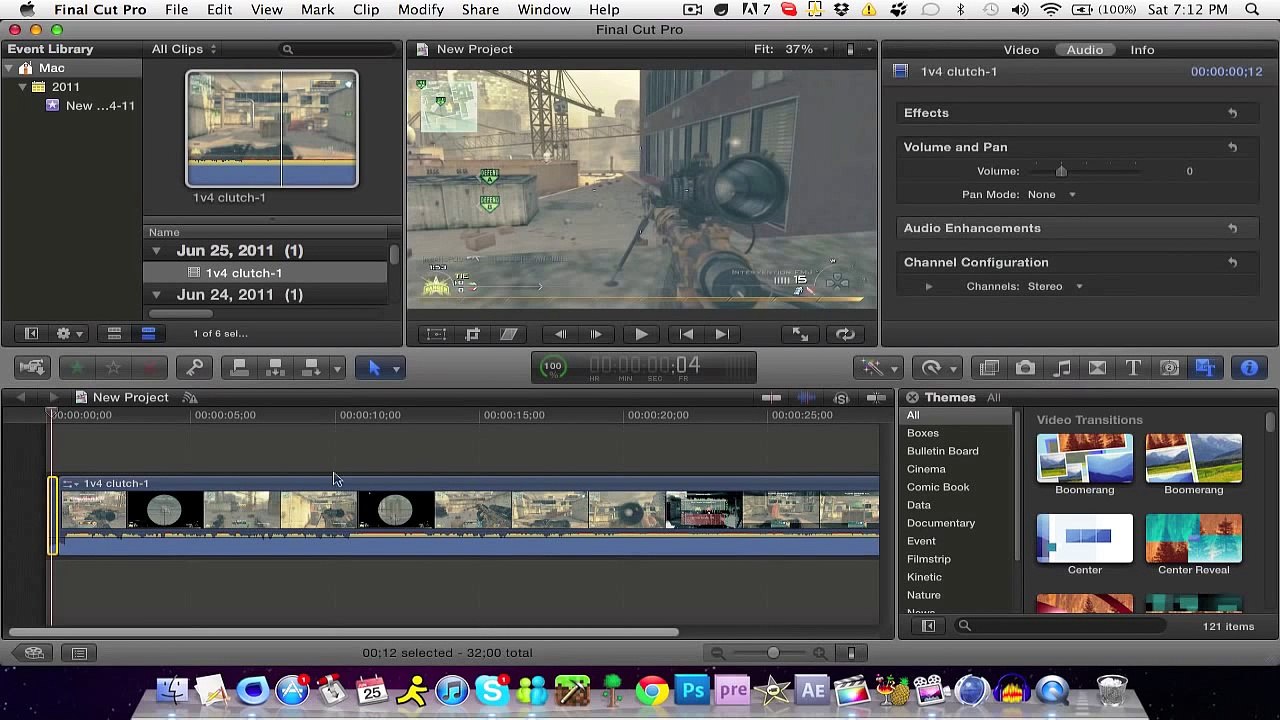Image resolution: width=1280 pixels, height=720 pixels.
Task: Open the Channels Stereo dropdown
Action: 1055,287
